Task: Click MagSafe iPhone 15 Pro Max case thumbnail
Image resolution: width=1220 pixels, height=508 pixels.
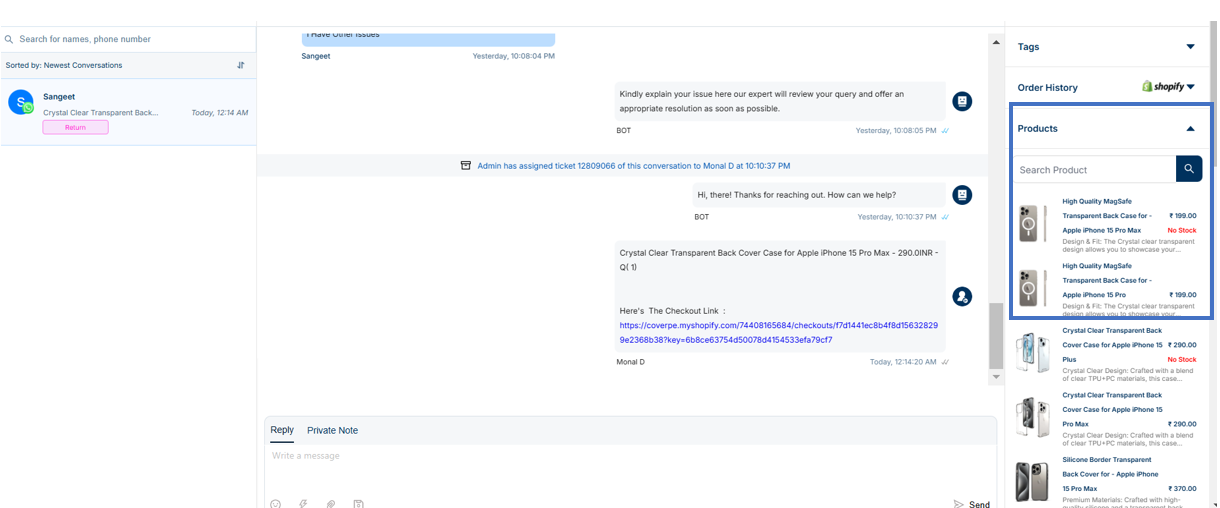Action: point(1033,223)
